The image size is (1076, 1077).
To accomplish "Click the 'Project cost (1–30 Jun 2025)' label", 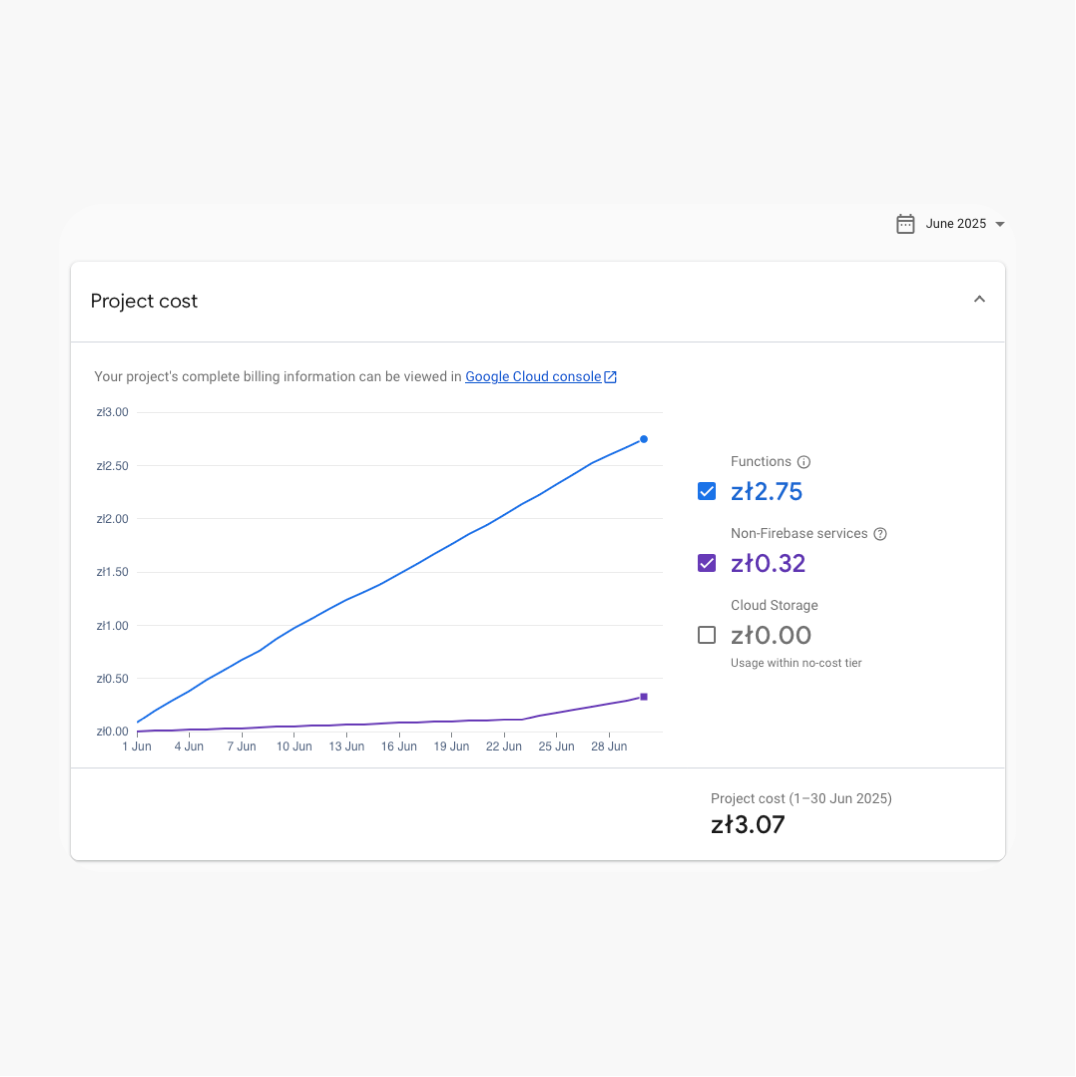I will [x=801, y=798].
